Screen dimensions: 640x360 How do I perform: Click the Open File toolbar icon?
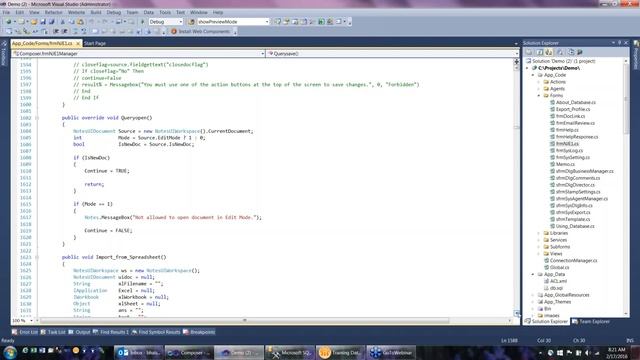[34, 22]
